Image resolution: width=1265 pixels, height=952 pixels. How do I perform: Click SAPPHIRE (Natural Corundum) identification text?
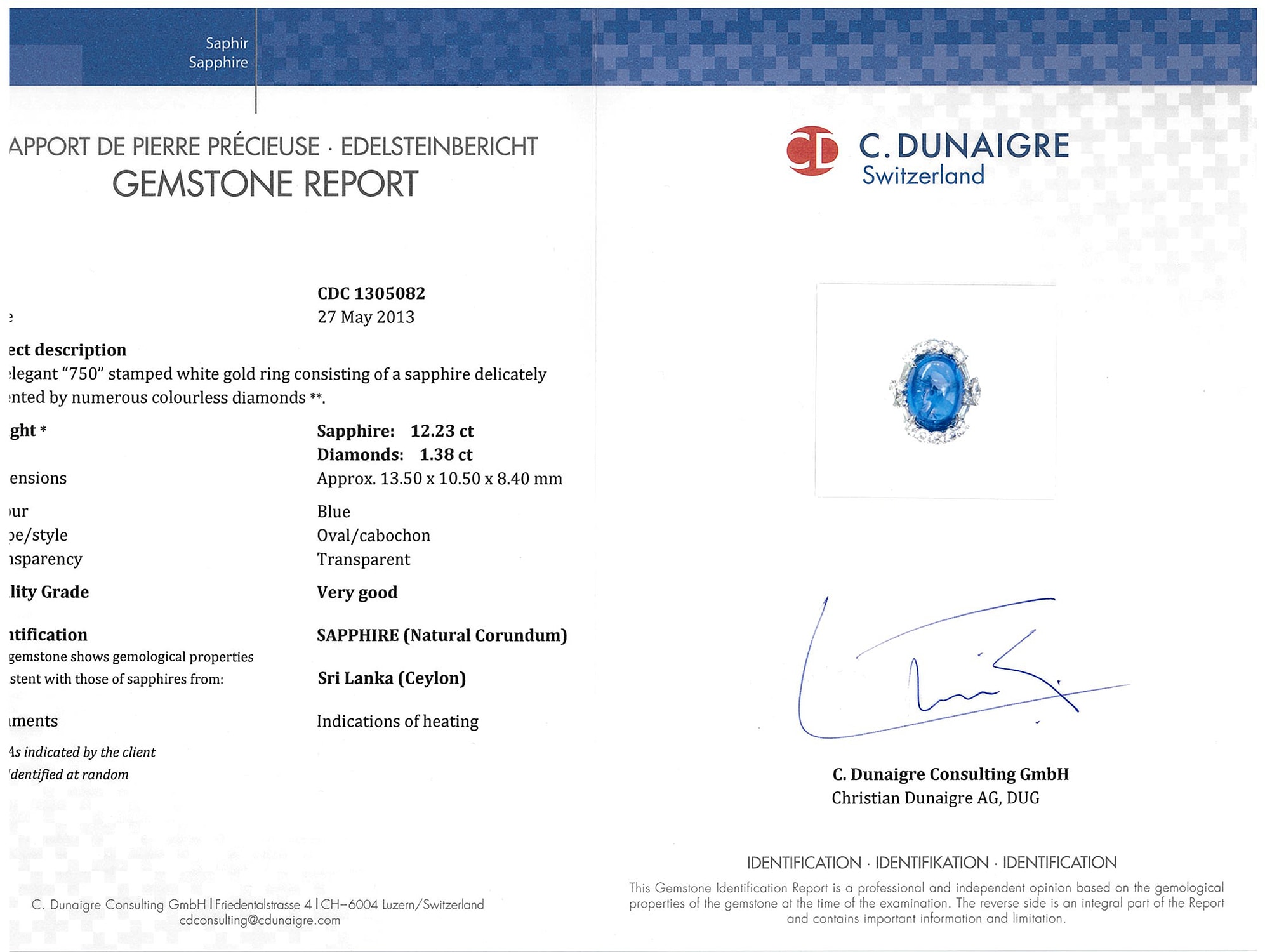click(441, 635)
